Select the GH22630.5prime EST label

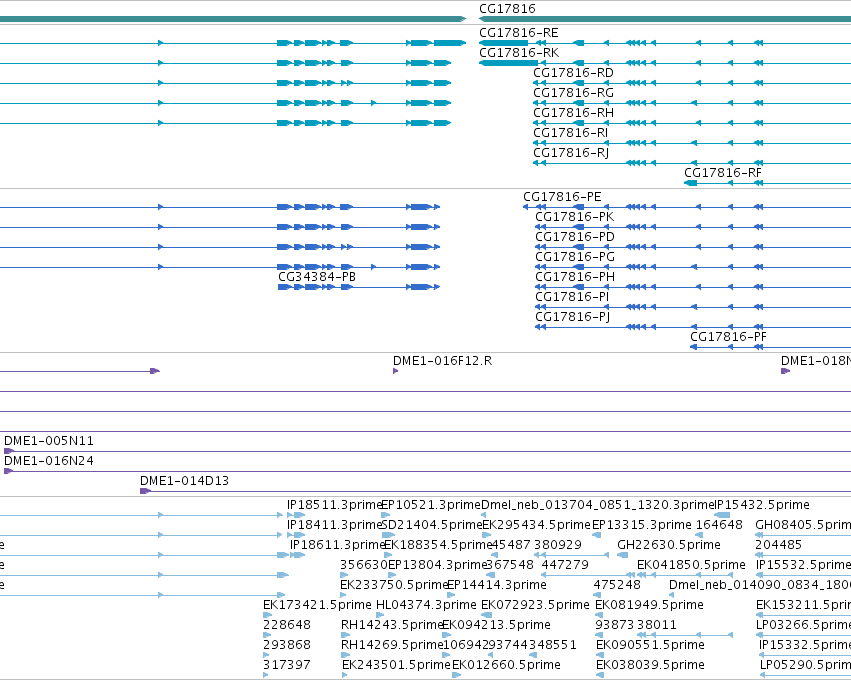669,545
